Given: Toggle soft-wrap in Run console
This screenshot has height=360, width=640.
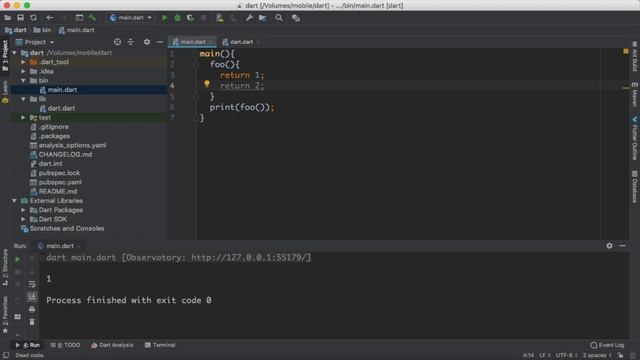Looking at the screenshot, I should point(32,284).
